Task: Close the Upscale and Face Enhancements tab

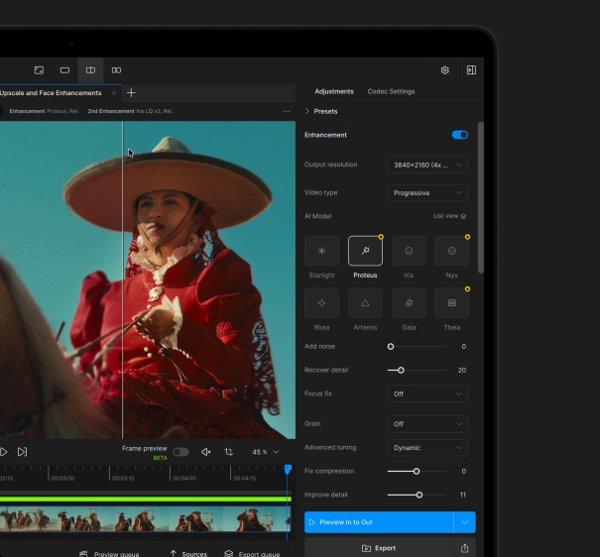Action: tap(114, 93)
